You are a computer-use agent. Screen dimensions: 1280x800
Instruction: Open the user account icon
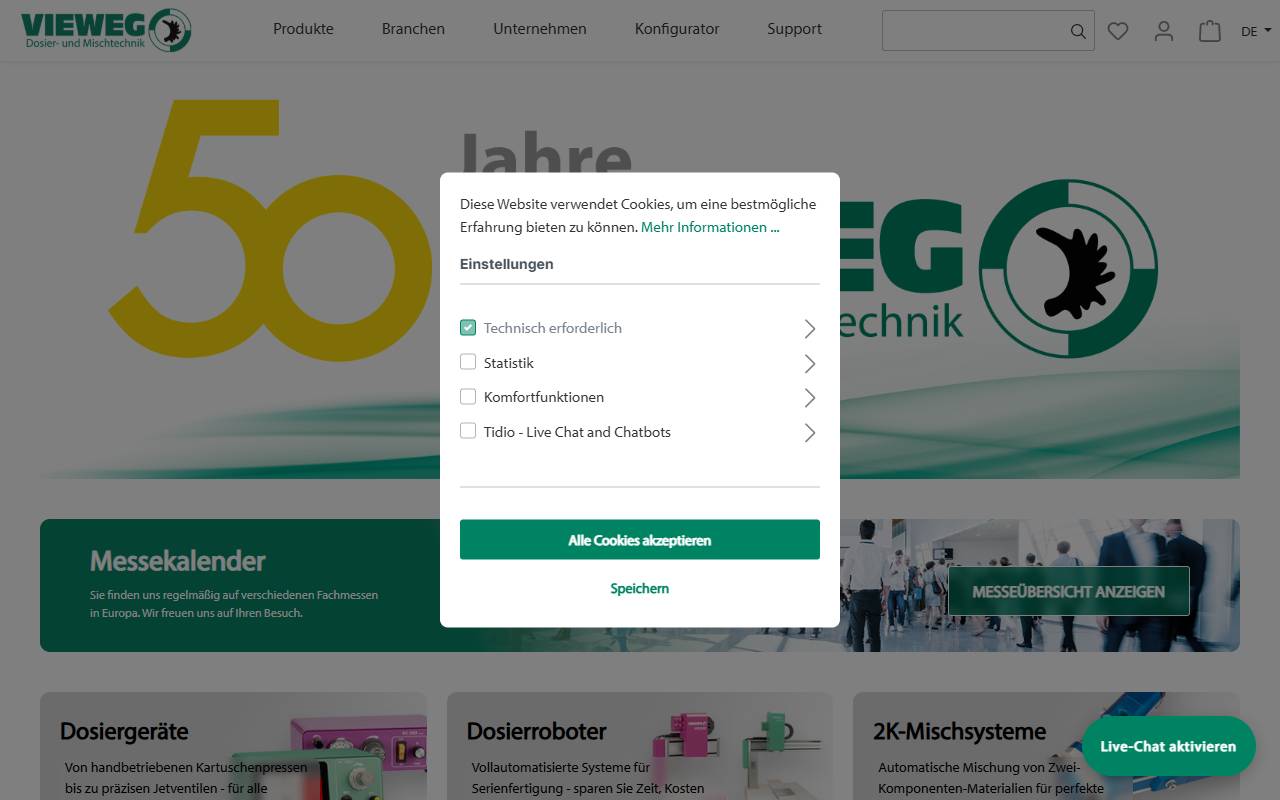point(1164,31)
